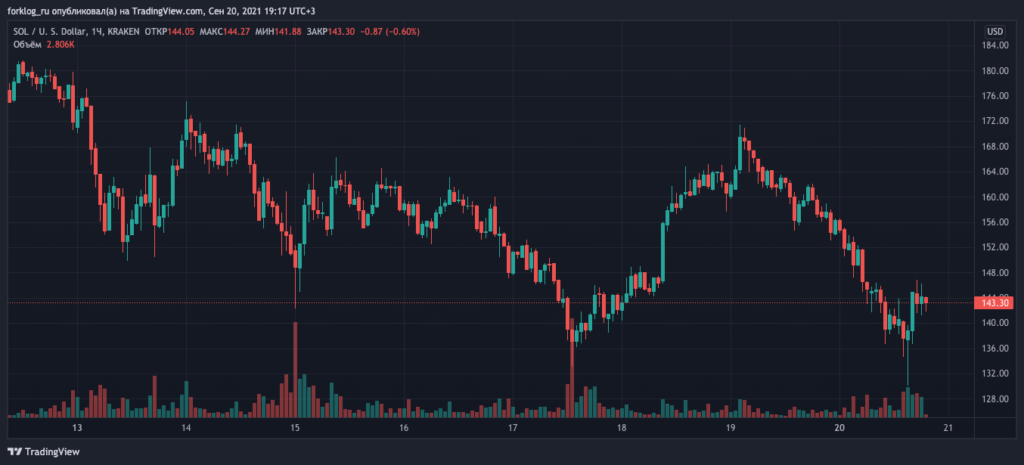
Task: Click the 184.00 price axis label
Action: (992, 46)
